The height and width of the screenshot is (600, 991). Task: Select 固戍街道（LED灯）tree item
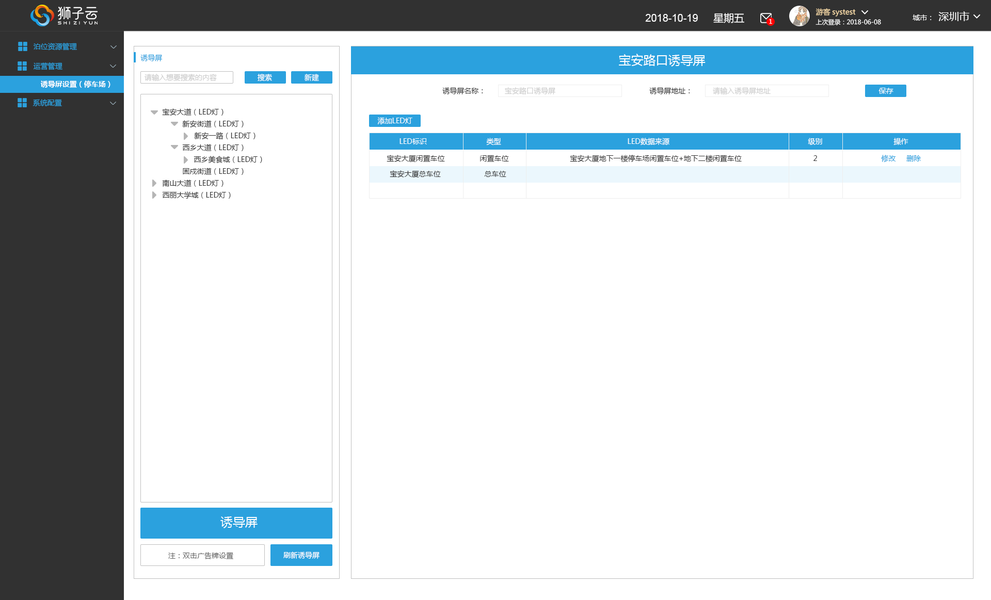[x=213, y=171]
